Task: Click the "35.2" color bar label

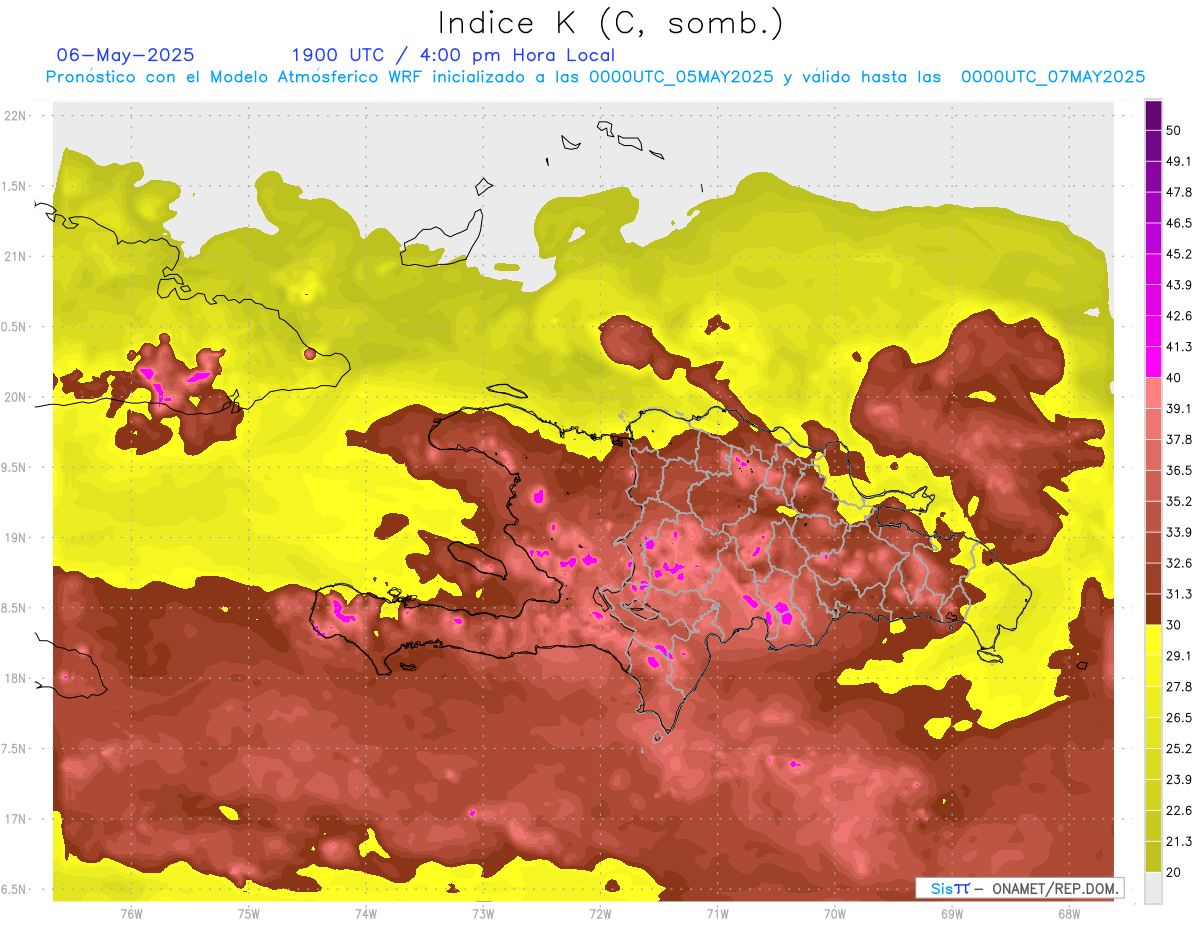Action: (x=1179, y=501)
